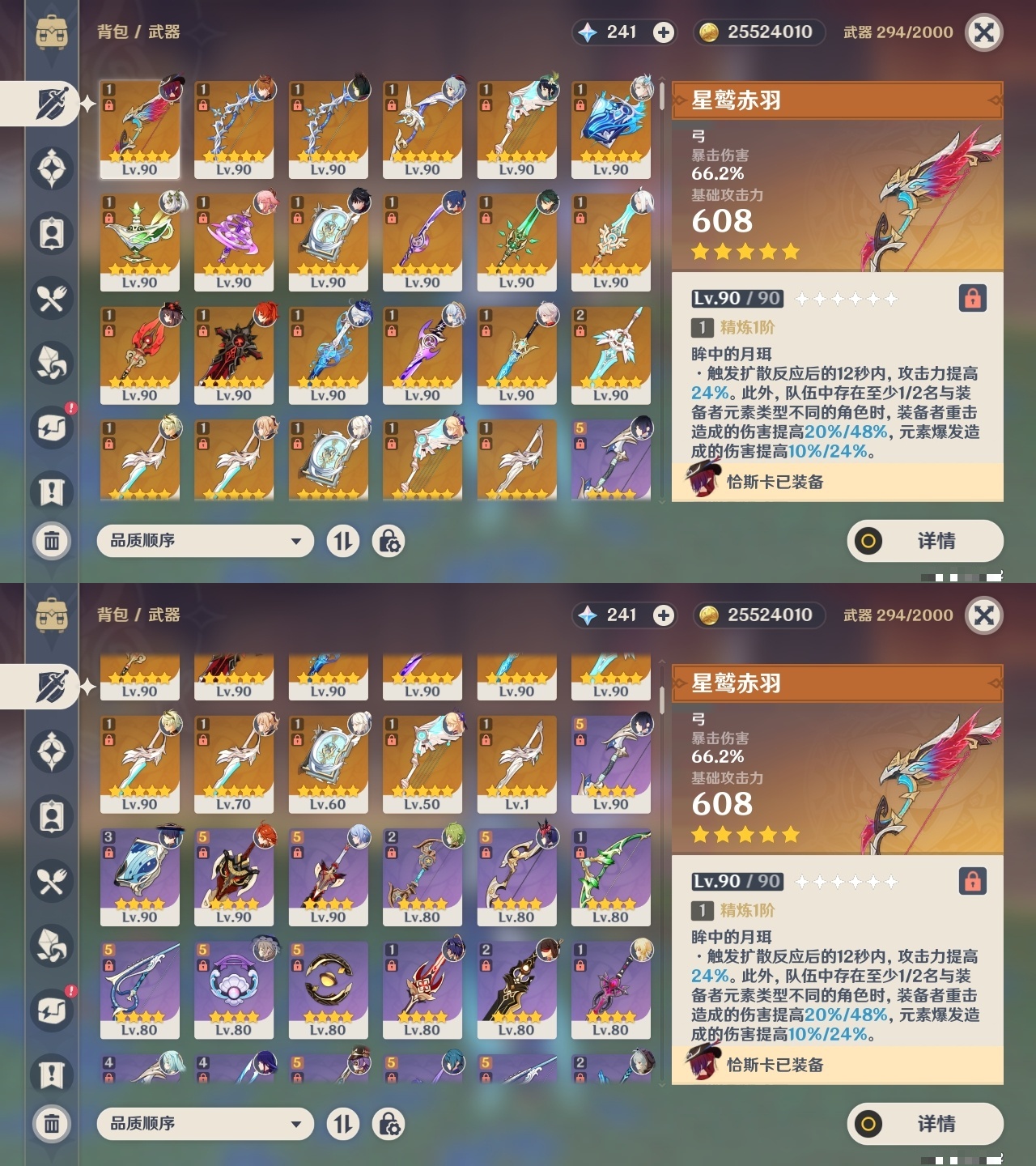Screen dimensions: 1036x1166
Task: Select the weapons tab in the upper sidebar
Action: point(50,104)
